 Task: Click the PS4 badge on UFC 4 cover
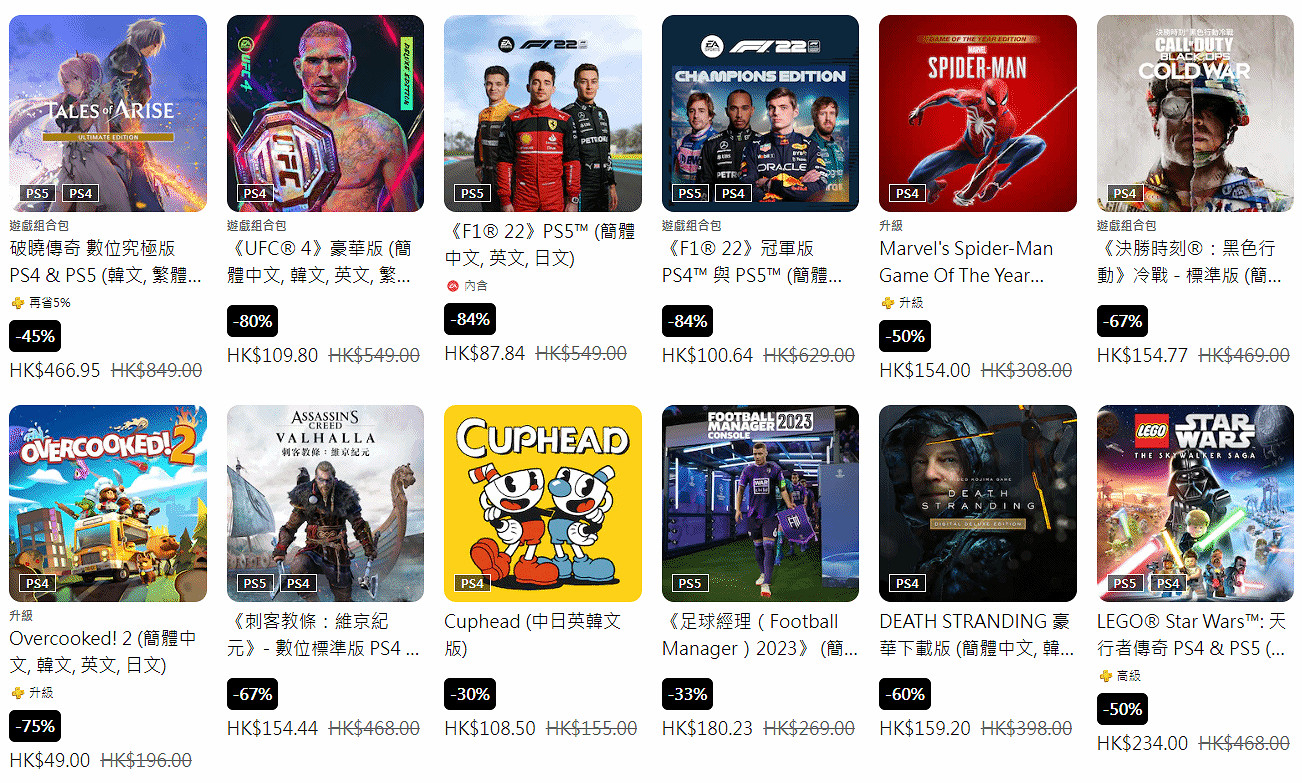[x=255, y=193]
